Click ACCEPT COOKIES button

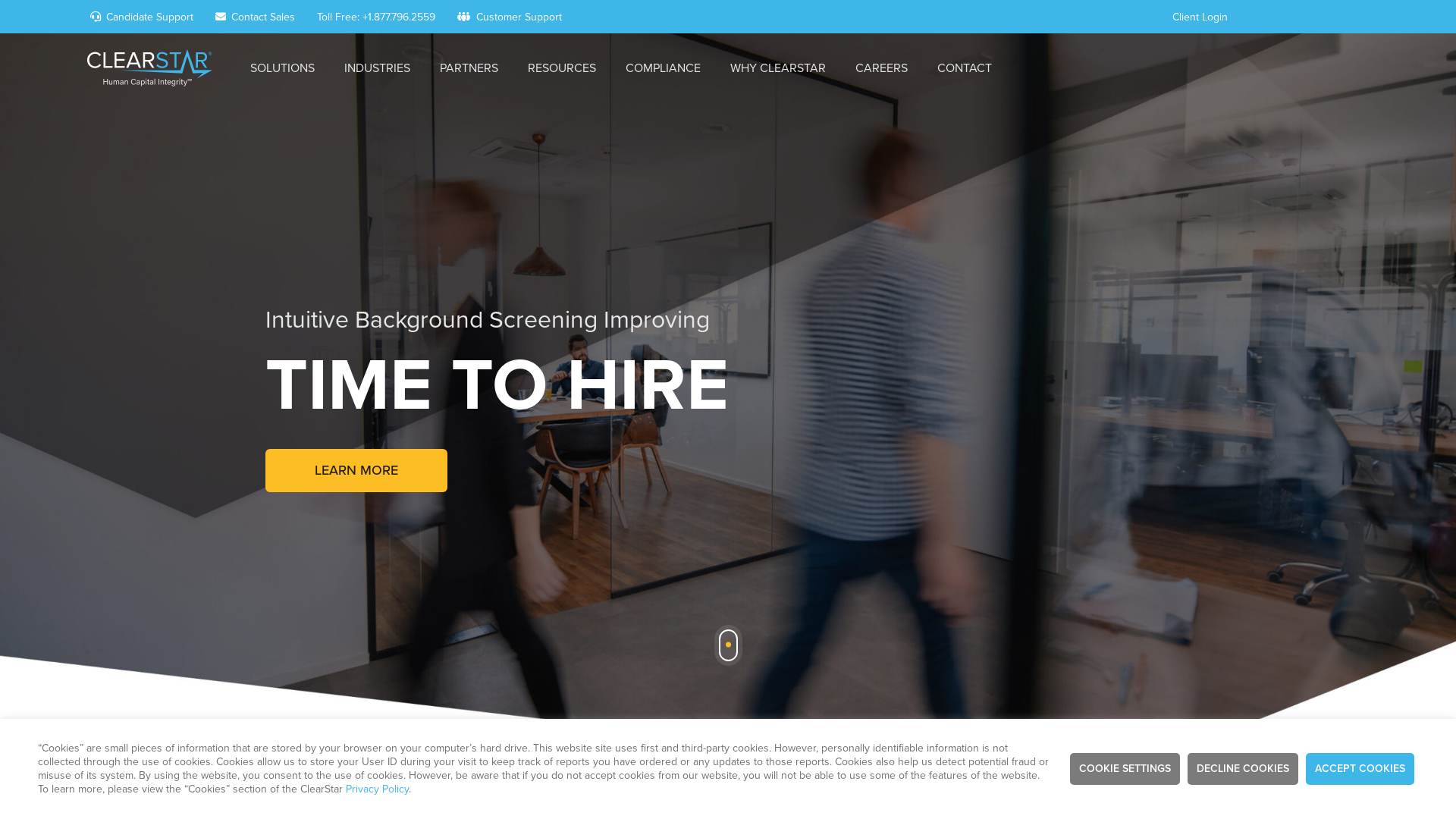tap(1360, 769)
